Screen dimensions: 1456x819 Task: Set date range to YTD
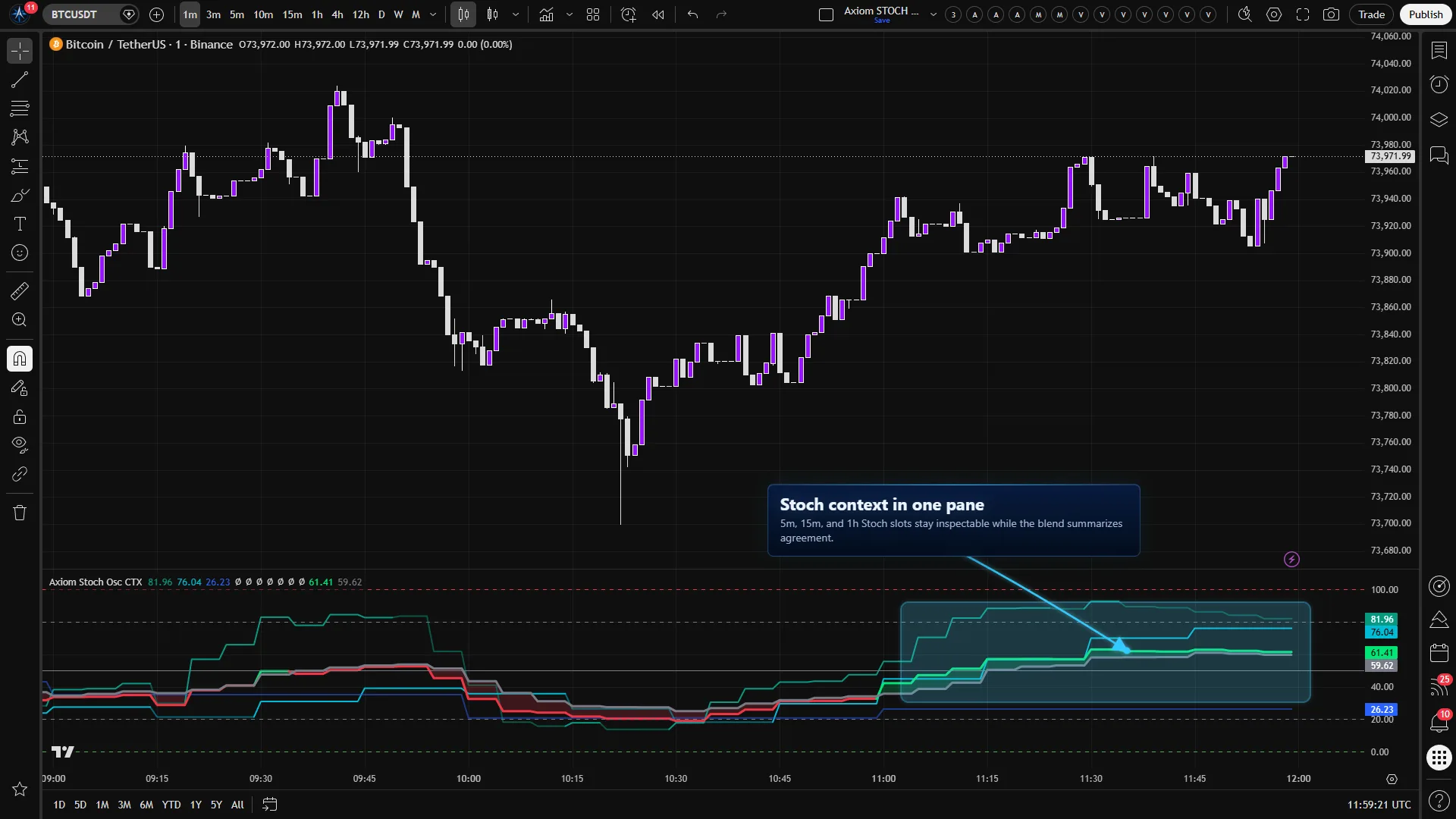pyautogui.click(x=171, y=805)
